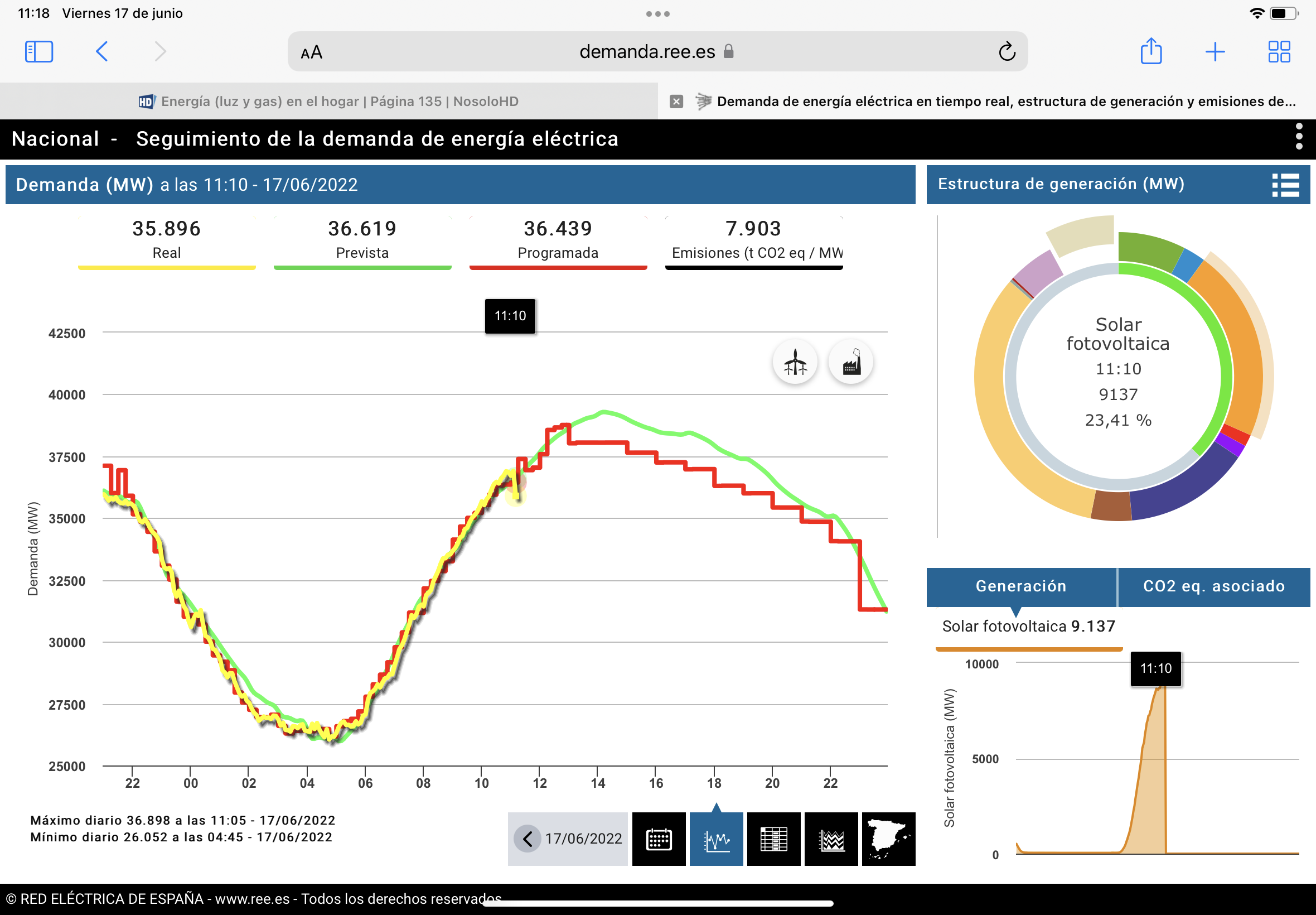Reload the page with the refresh icon
The width and height of the screenshot is (1316, 915).
tap(1007, 51)
